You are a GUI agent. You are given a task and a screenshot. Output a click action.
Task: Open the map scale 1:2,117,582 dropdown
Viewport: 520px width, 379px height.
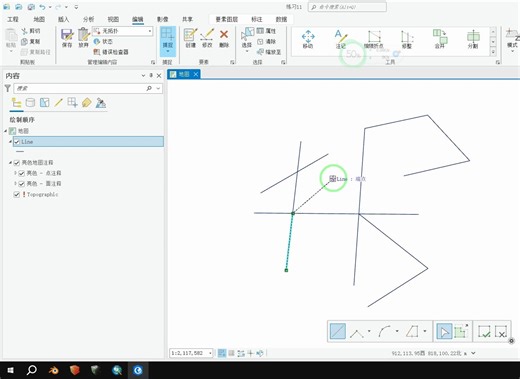(x=210, y=353)
